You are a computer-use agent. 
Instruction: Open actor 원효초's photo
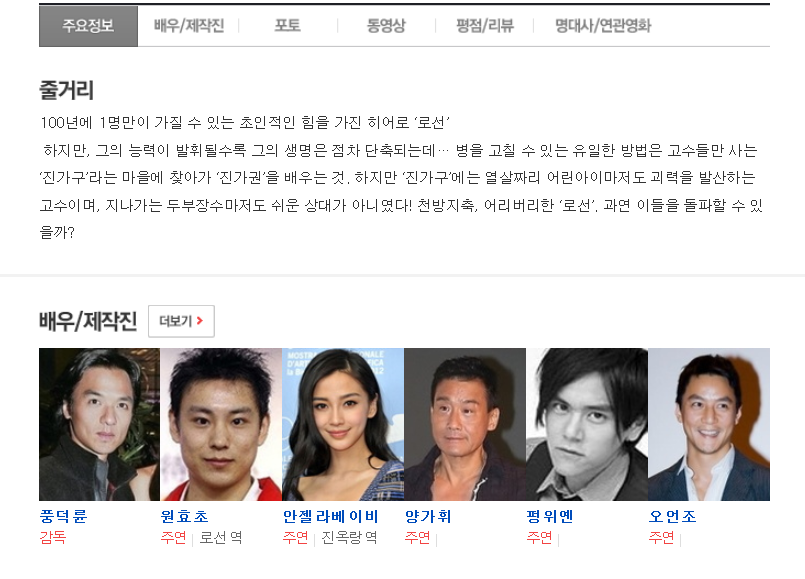[x=221, y=424]
